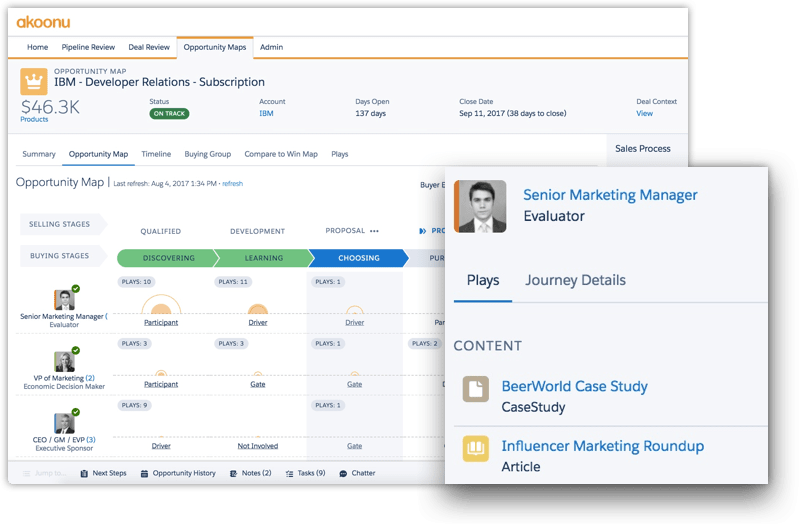Screen dimensions: 799x527
Task: Click the PLAYS: 10 badge
Action: coord(136,282)
